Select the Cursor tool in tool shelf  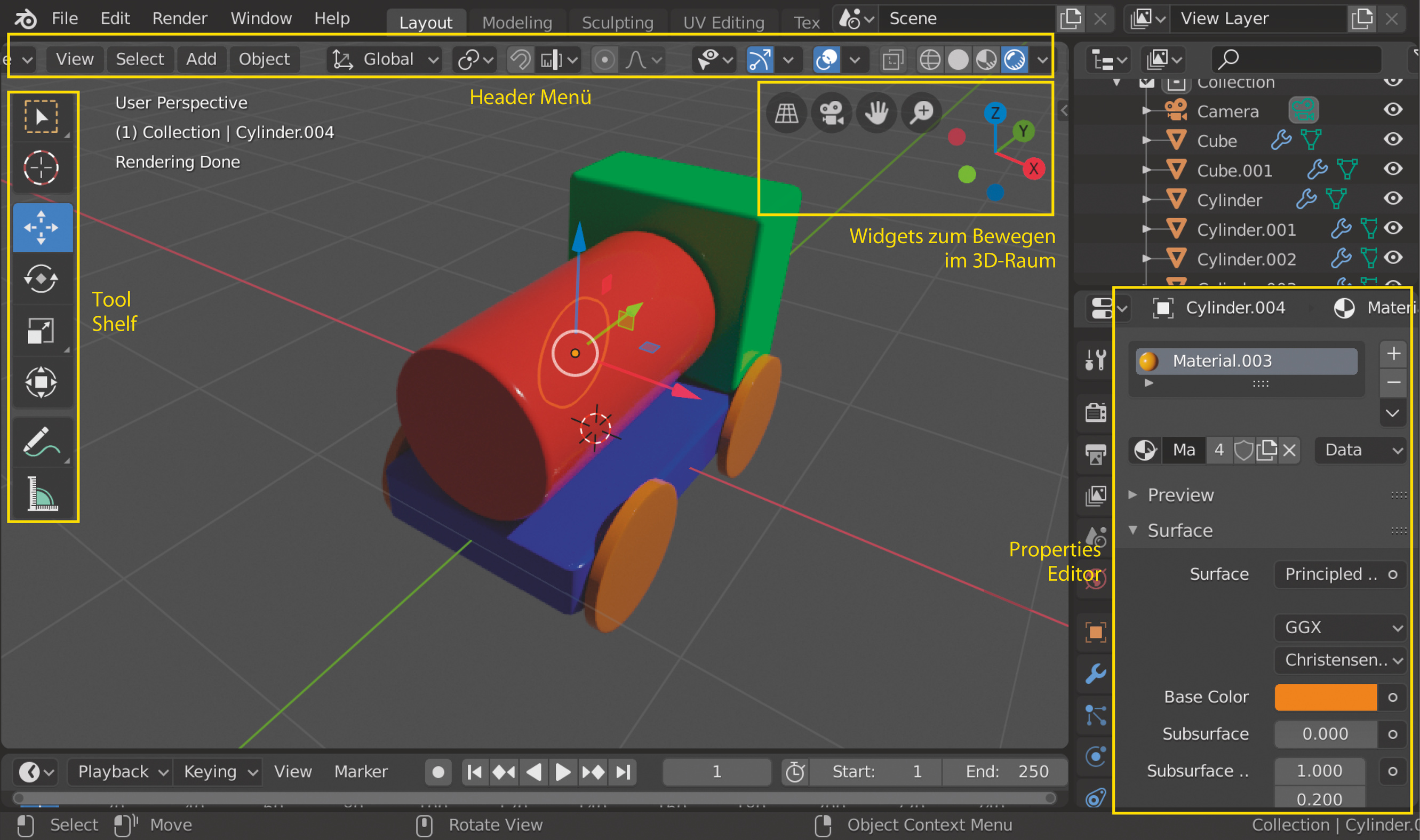(x=41, y=168)
